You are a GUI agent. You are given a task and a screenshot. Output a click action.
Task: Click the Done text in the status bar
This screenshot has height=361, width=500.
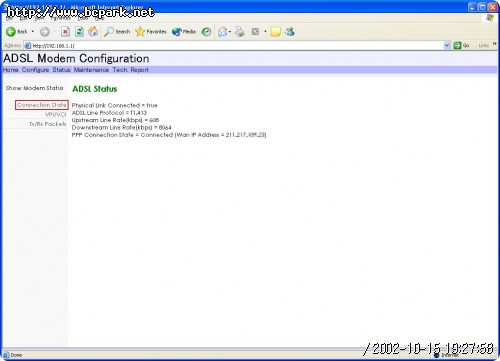(x=16, y=355)
